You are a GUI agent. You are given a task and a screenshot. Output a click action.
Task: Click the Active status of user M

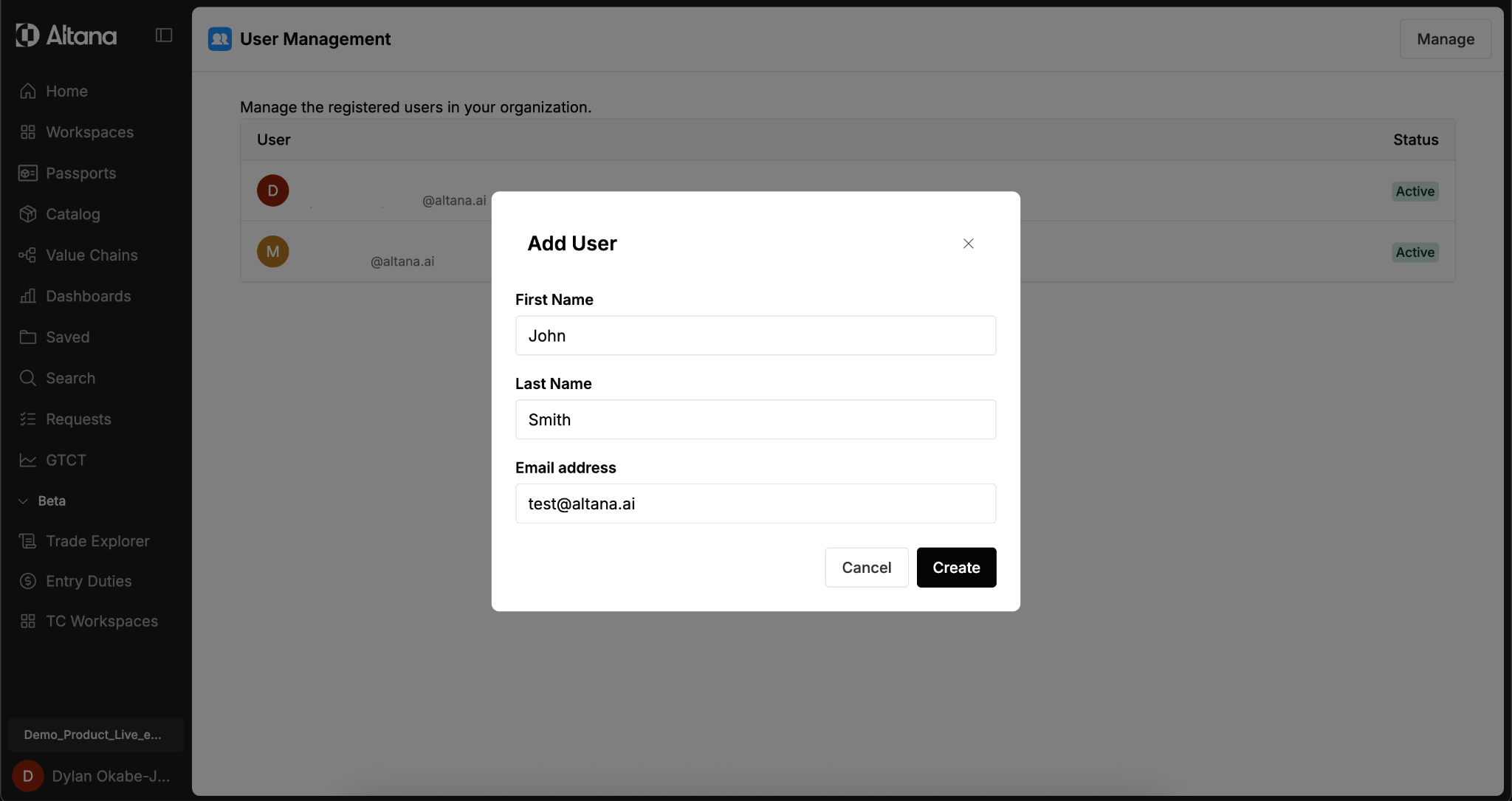pyautogui.click(x=1415, y=252)
